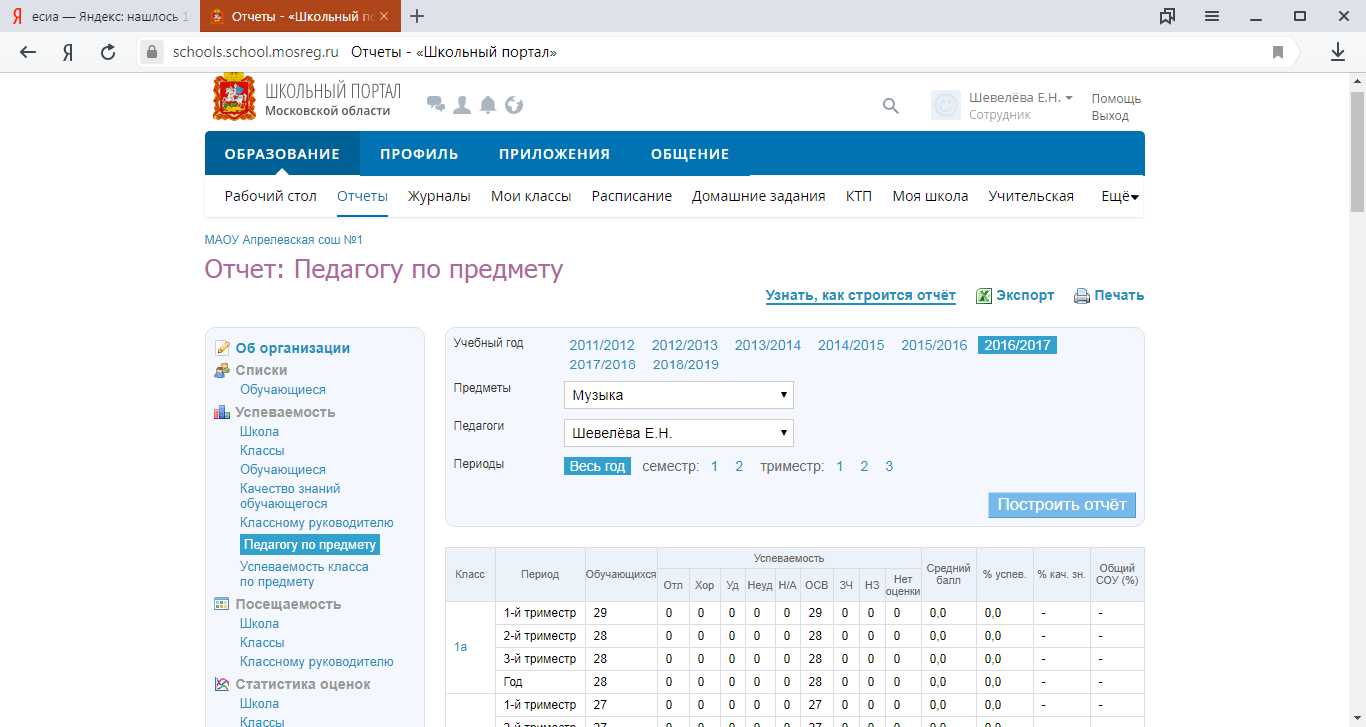This screenshot has height=727, width=1366.
Task: Expand the Шевелёва Е.Н. user menu arrow
Action: (1069, 98)
